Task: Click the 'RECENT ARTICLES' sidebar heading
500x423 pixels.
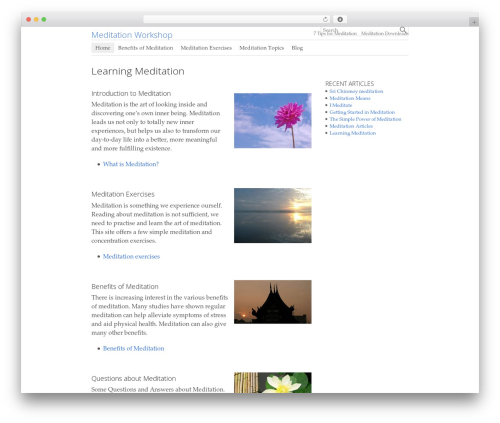Action: [x=350, y=84]
